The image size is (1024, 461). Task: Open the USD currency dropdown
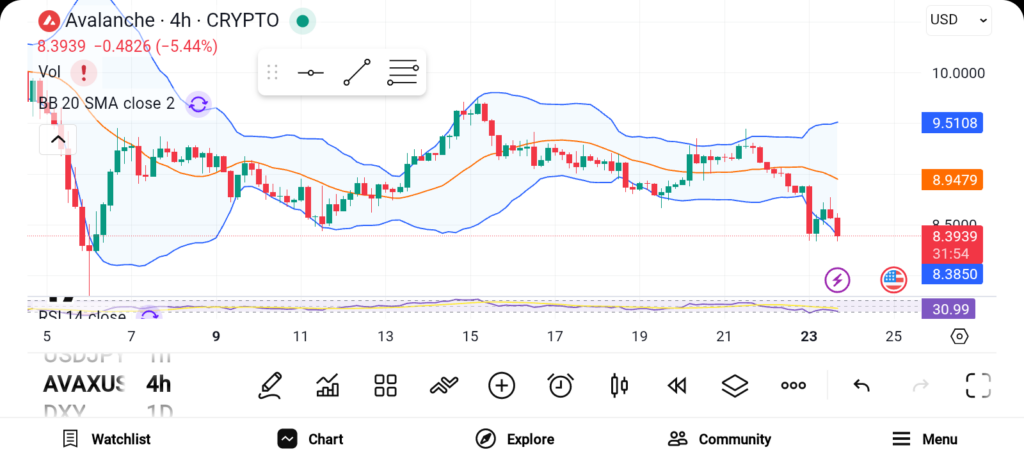point(958,19)
